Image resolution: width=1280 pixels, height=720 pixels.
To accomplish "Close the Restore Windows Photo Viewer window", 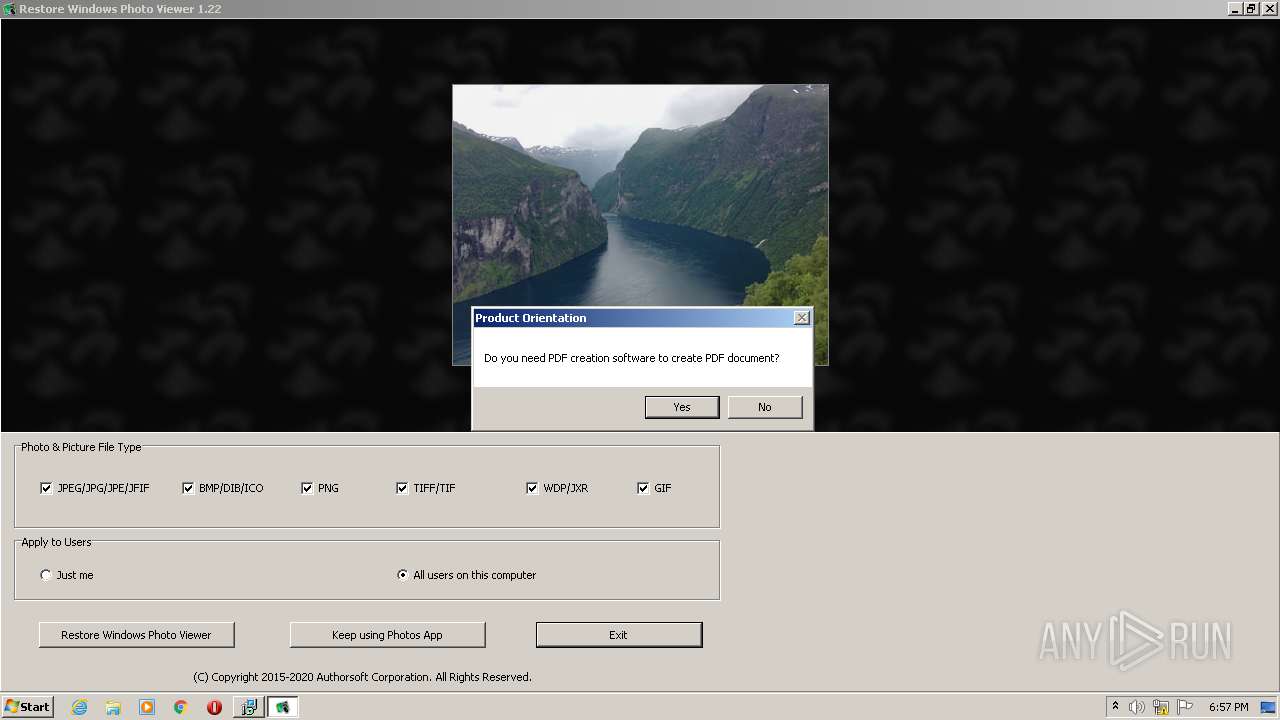I will pos(1268,9).
